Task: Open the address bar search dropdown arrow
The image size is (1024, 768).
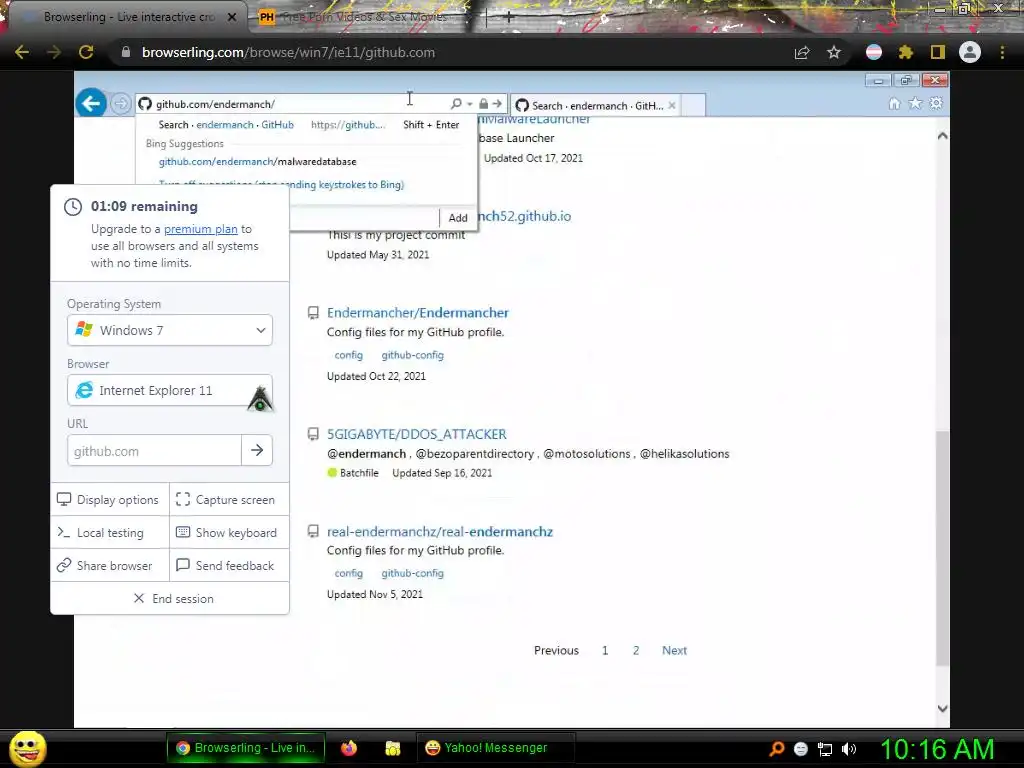Action: tap(470, 104)
